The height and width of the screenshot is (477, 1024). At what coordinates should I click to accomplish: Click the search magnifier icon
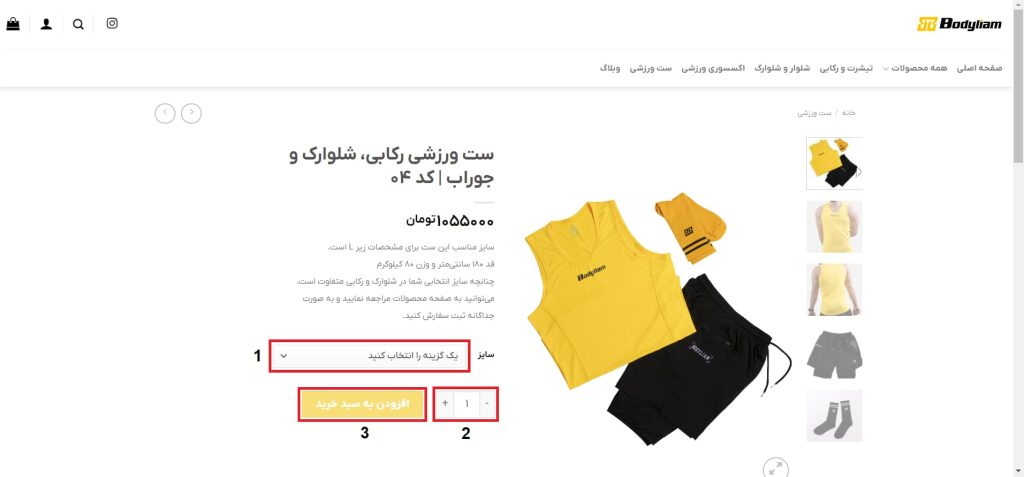click(78, 25)
